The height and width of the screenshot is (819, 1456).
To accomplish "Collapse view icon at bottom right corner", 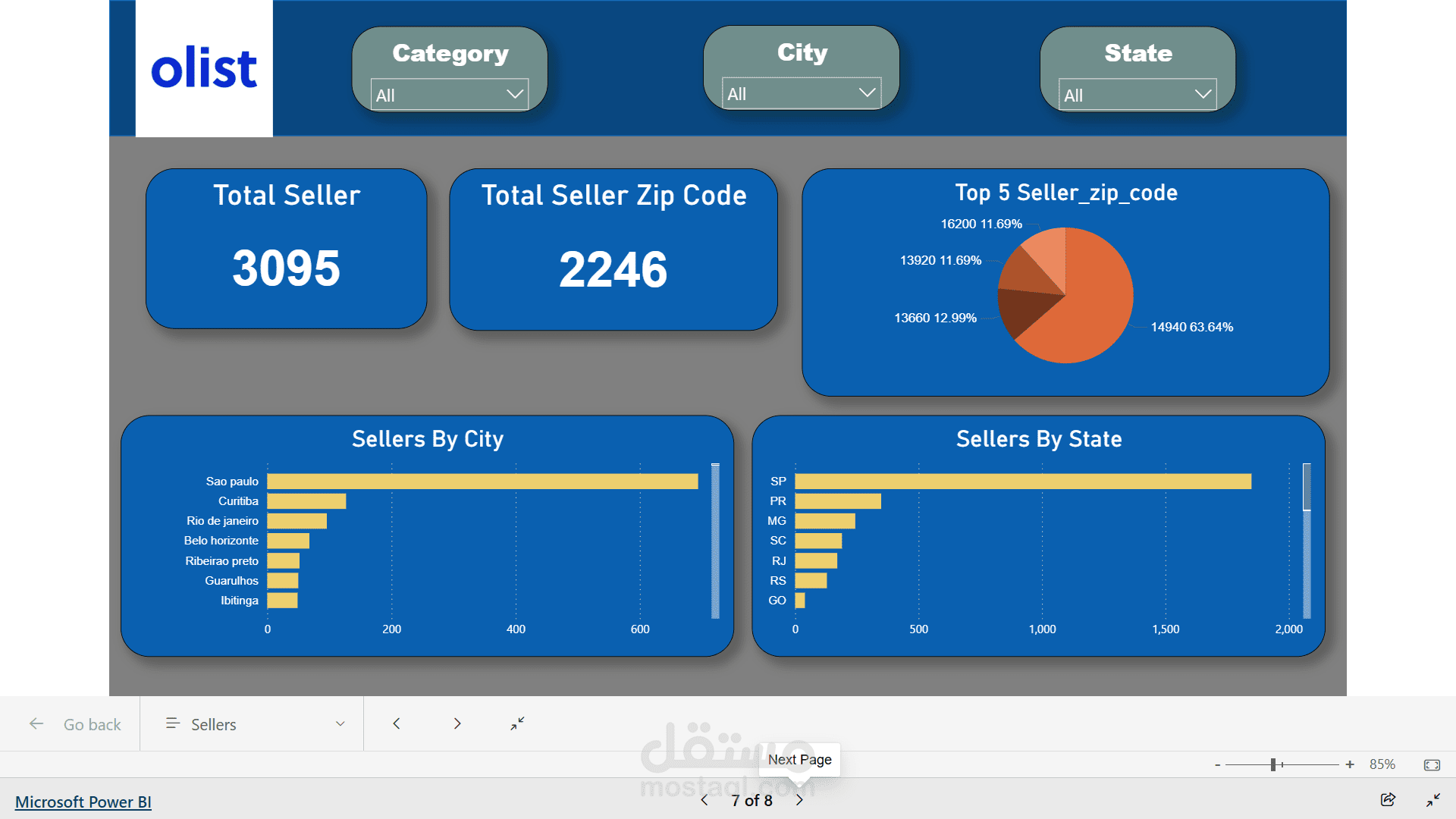I will 1432,800.
